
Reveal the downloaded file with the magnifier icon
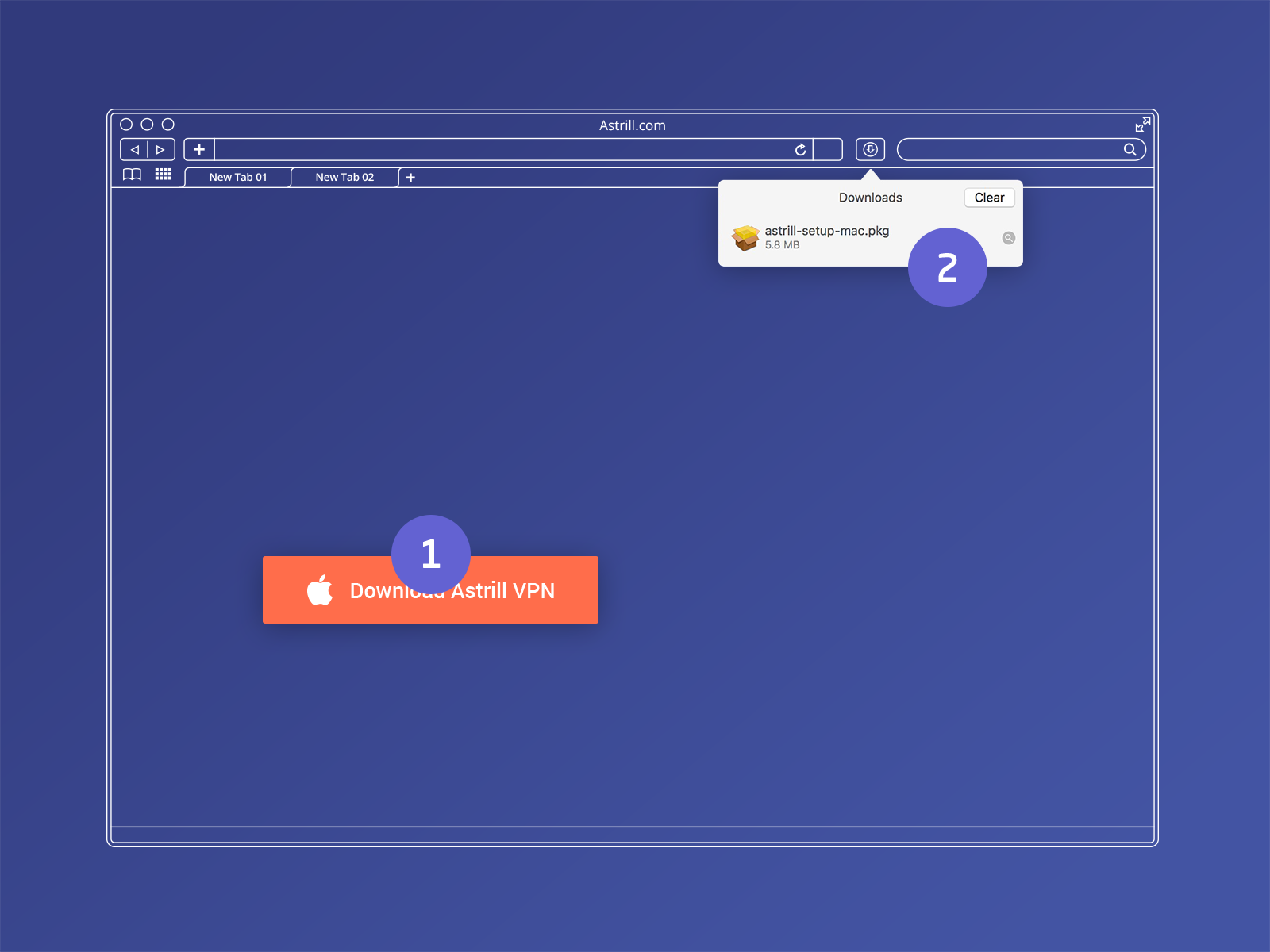(x=1008, y=238)
